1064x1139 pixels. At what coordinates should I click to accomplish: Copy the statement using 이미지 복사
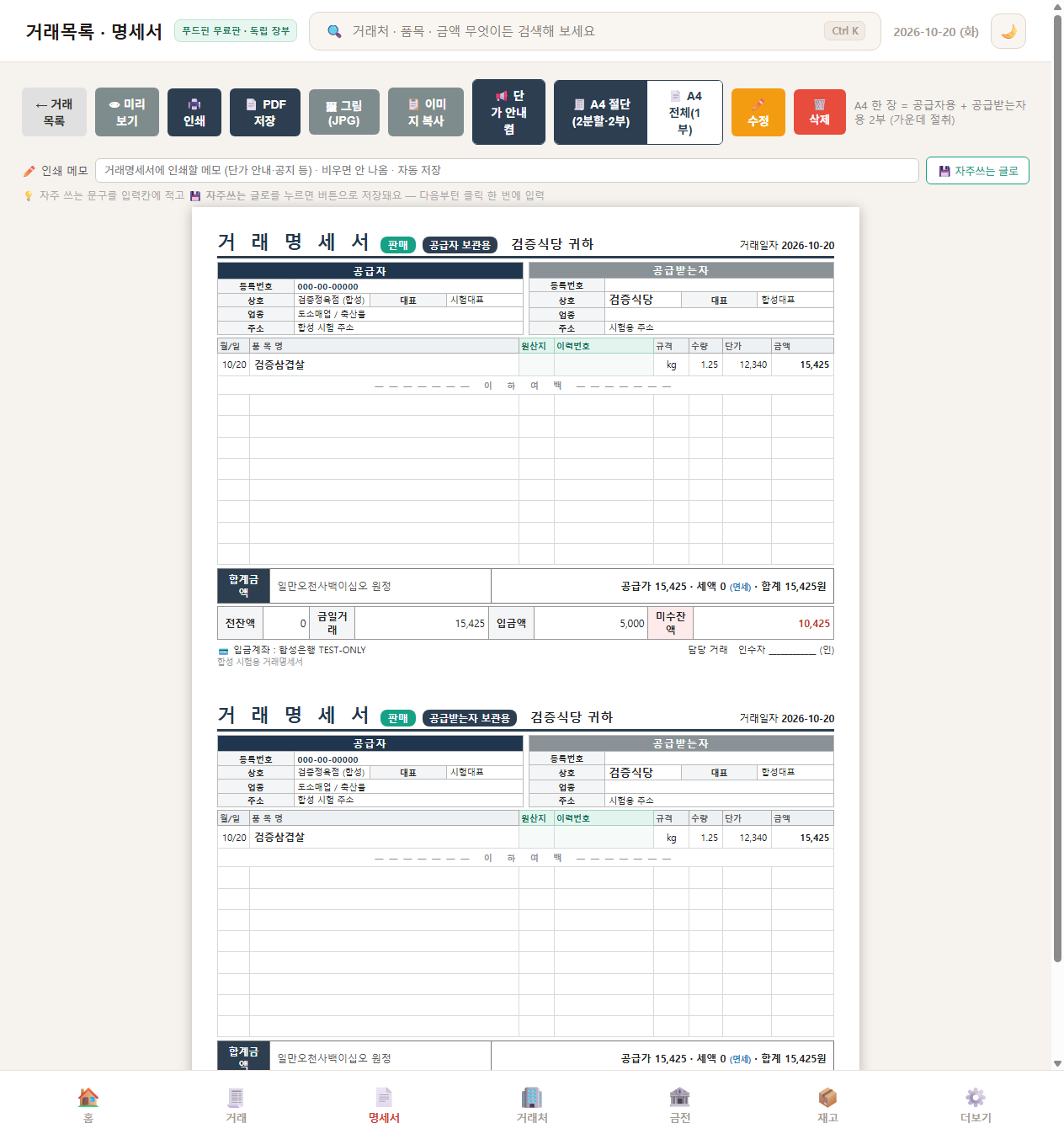point(426,112)
